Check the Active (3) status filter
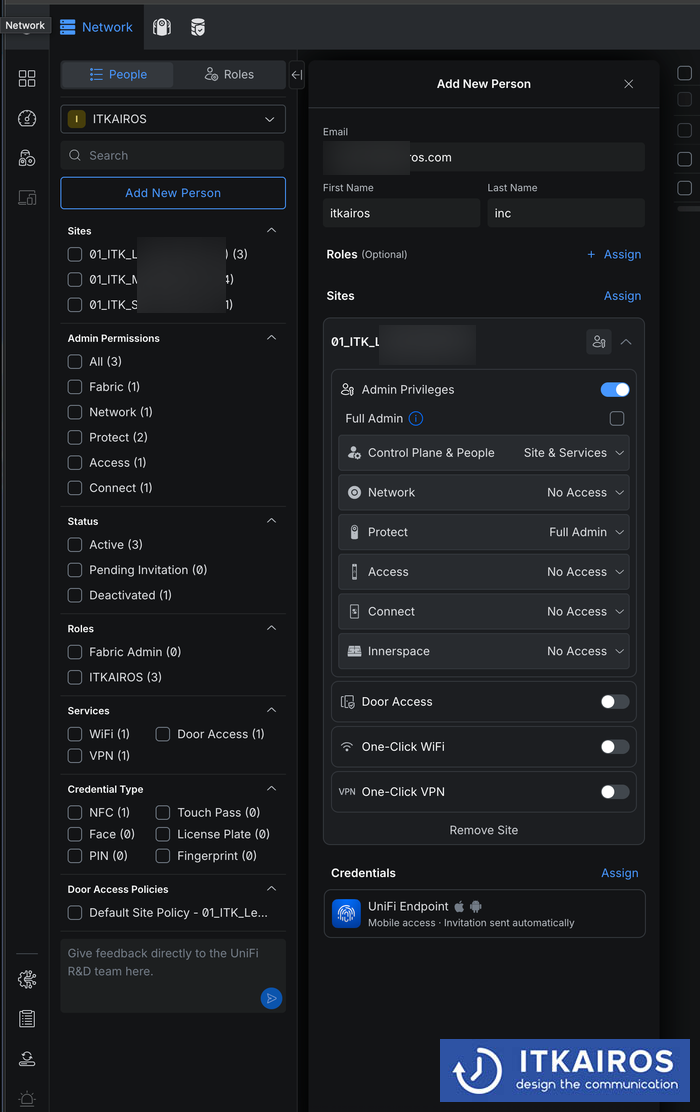Viewport: 700px width, 1112px height. point(74,545)
